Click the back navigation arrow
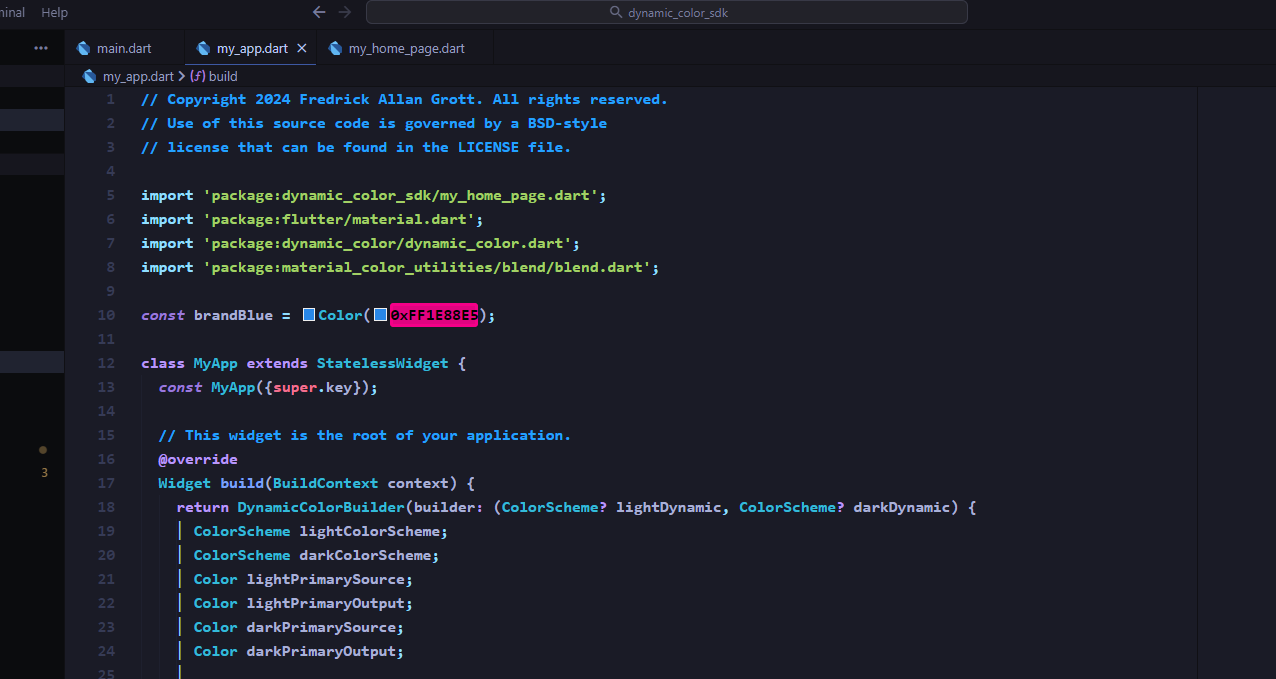The image size is (1276, 679). (319, 12)
